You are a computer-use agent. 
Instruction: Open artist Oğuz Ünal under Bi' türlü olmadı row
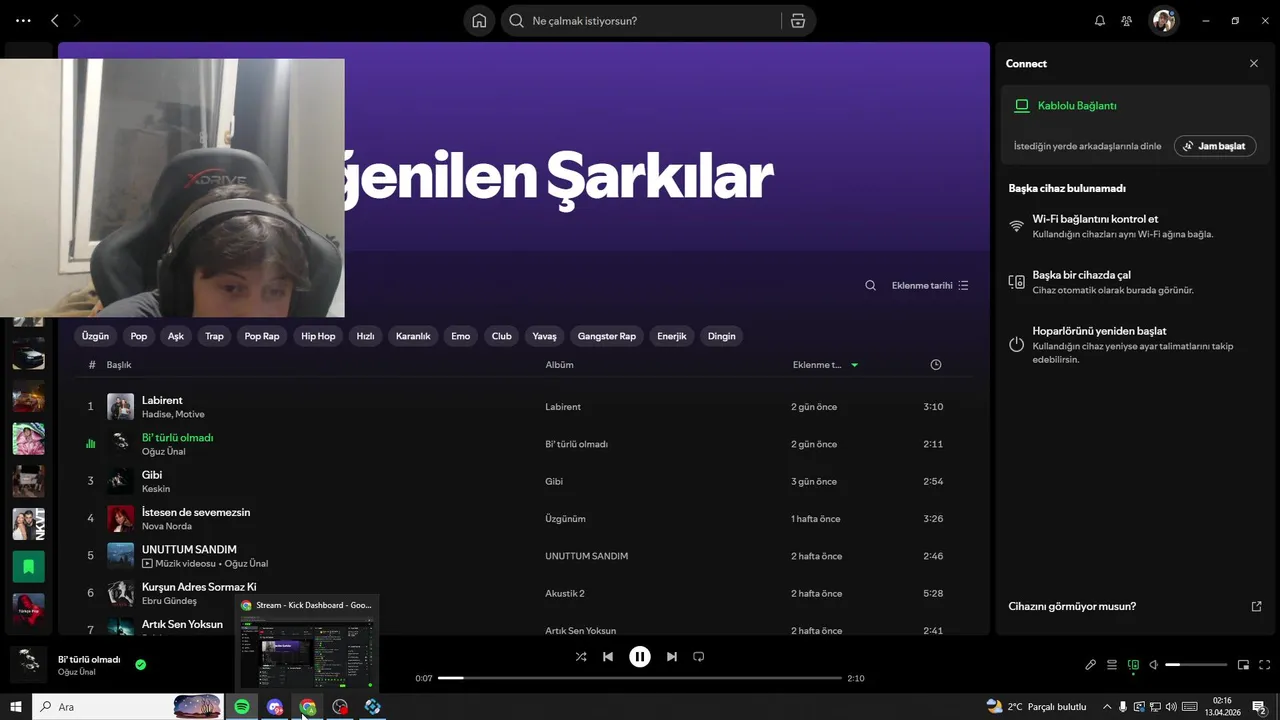[x=163, y=452]
